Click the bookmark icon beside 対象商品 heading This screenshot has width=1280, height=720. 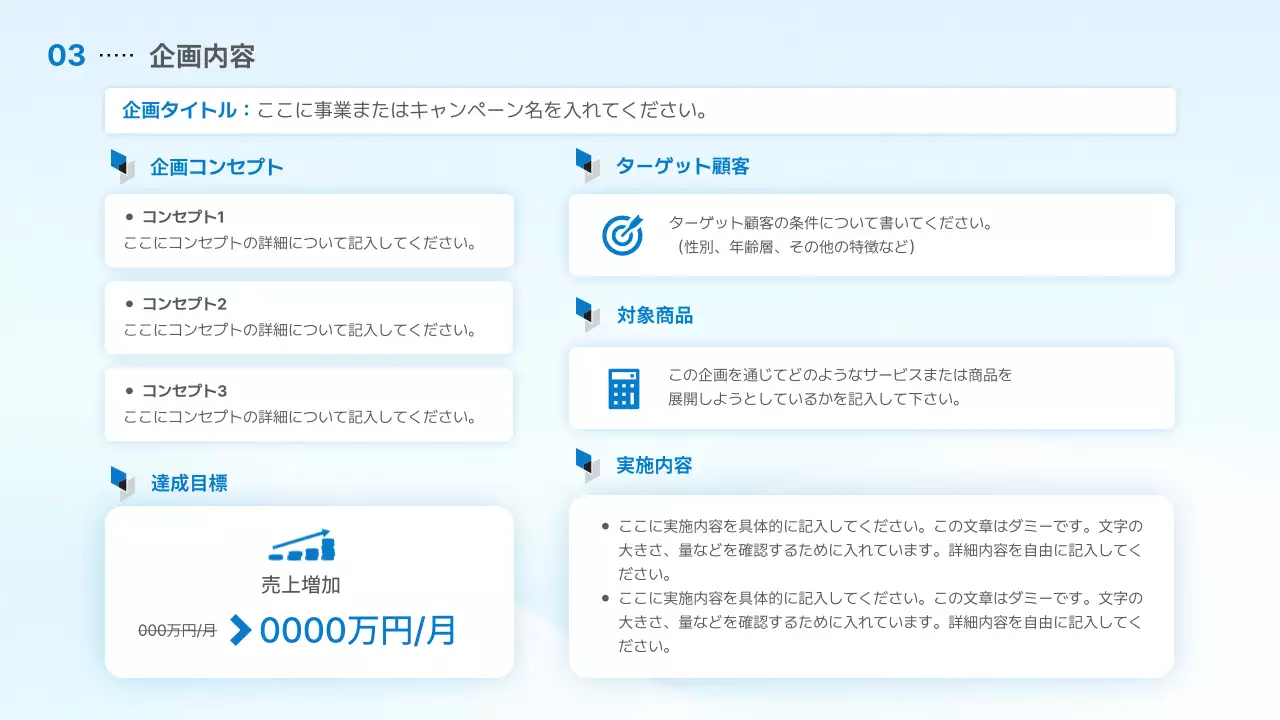point(586,314)
